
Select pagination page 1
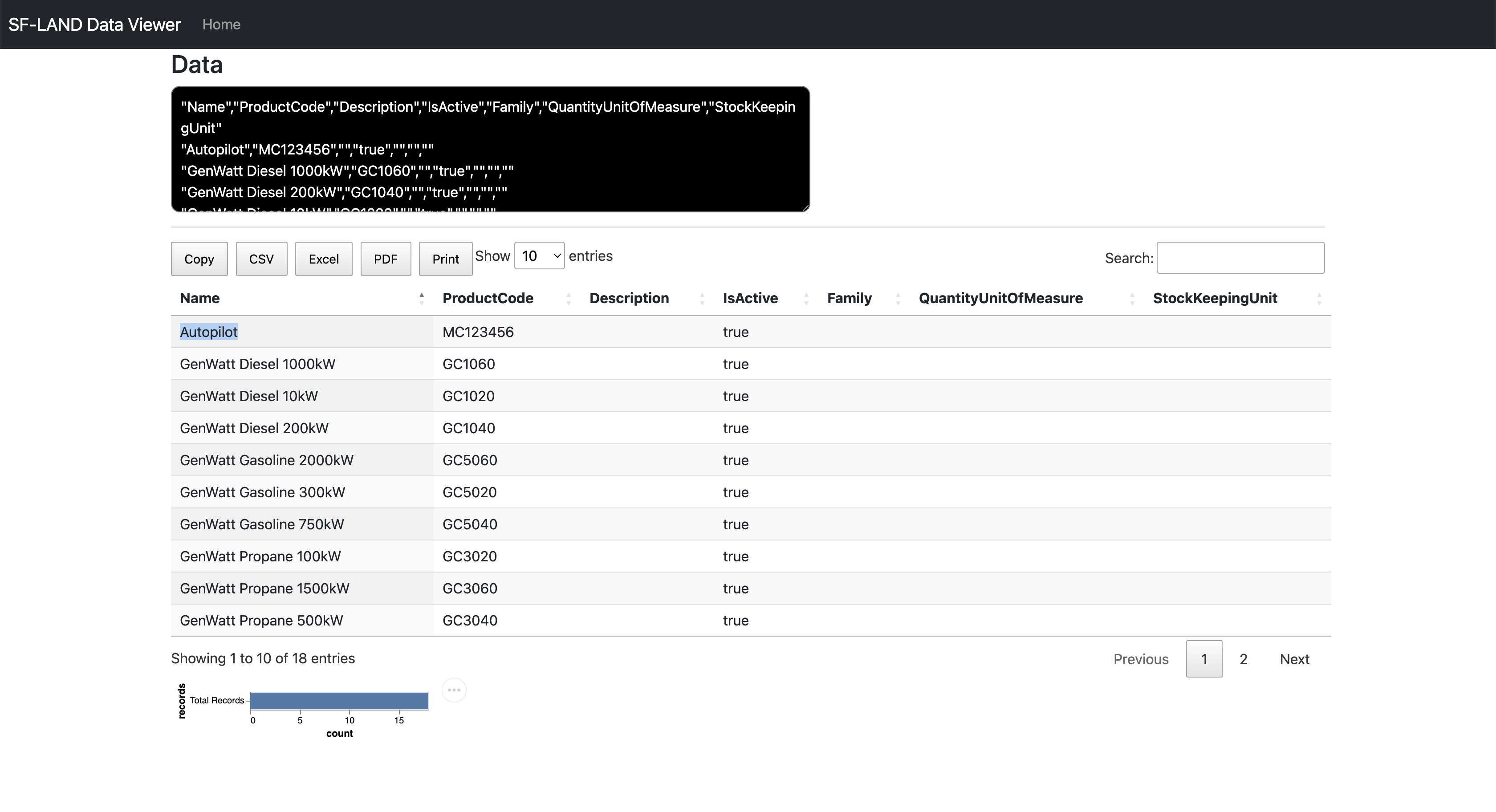[x=1204, y=659]
